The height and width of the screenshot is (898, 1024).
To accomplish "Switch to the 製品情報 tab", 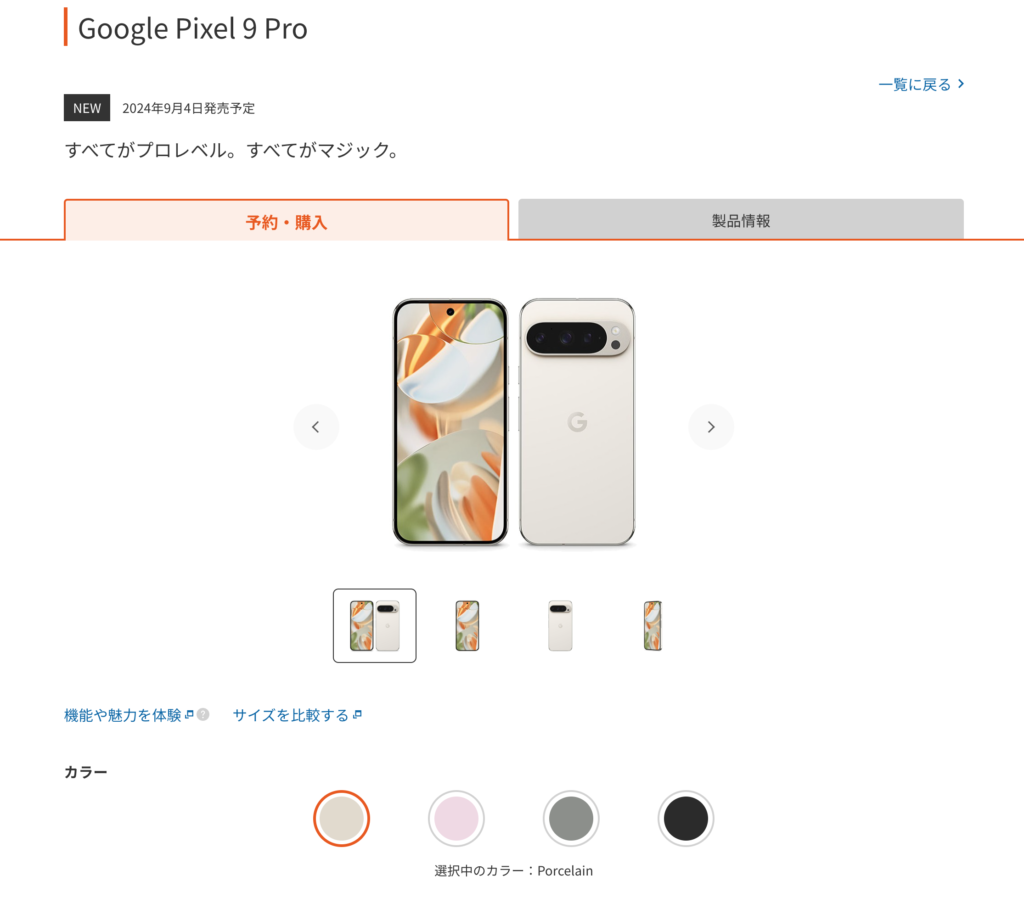I will pyautogui.click(x=741, y=220).
